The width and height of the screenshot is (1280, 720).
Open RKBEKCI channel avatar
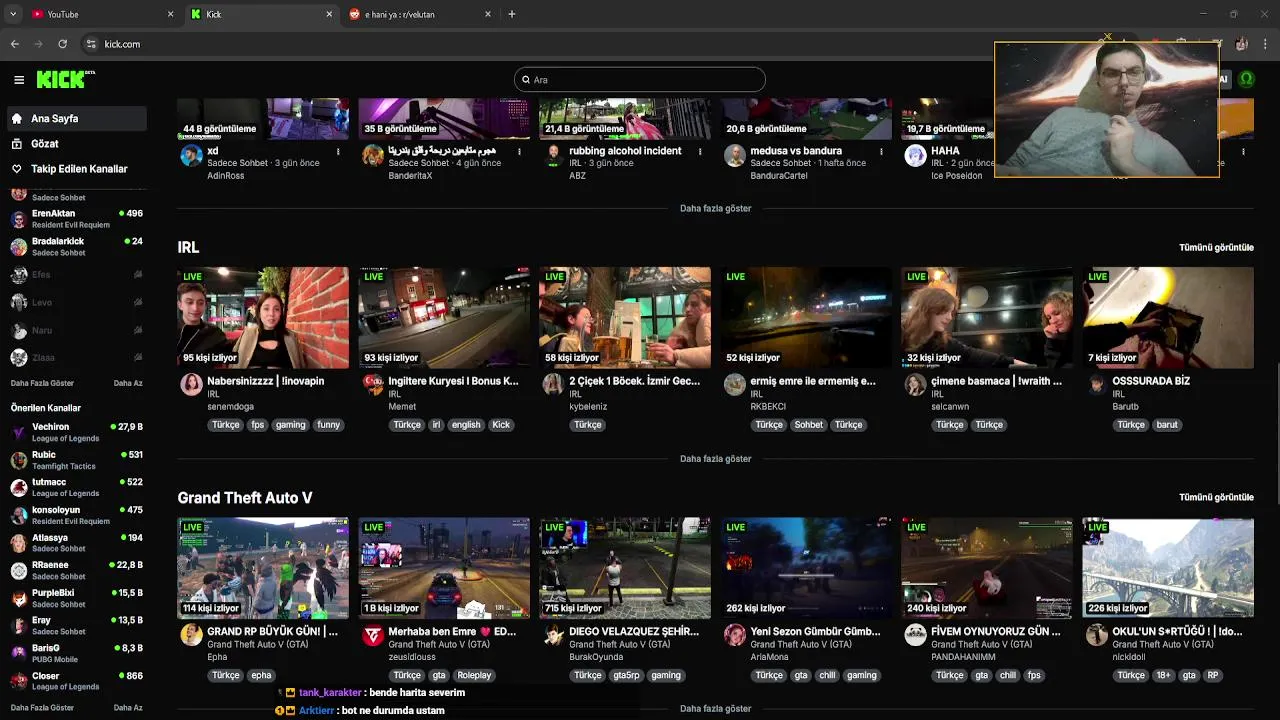pyautogui.click(x=734, y=385)
